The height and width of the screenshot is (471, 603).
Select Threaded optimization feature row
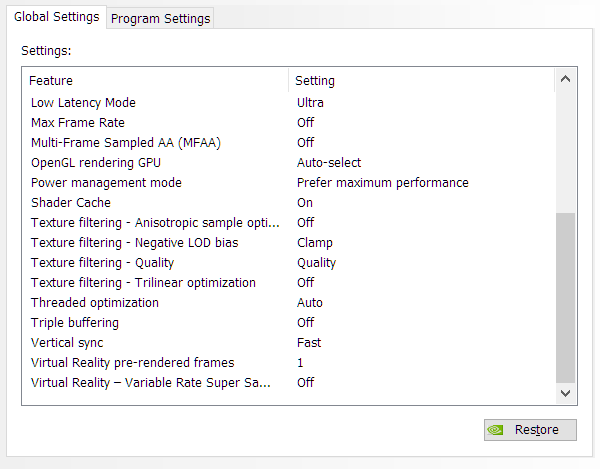point(94,302)
